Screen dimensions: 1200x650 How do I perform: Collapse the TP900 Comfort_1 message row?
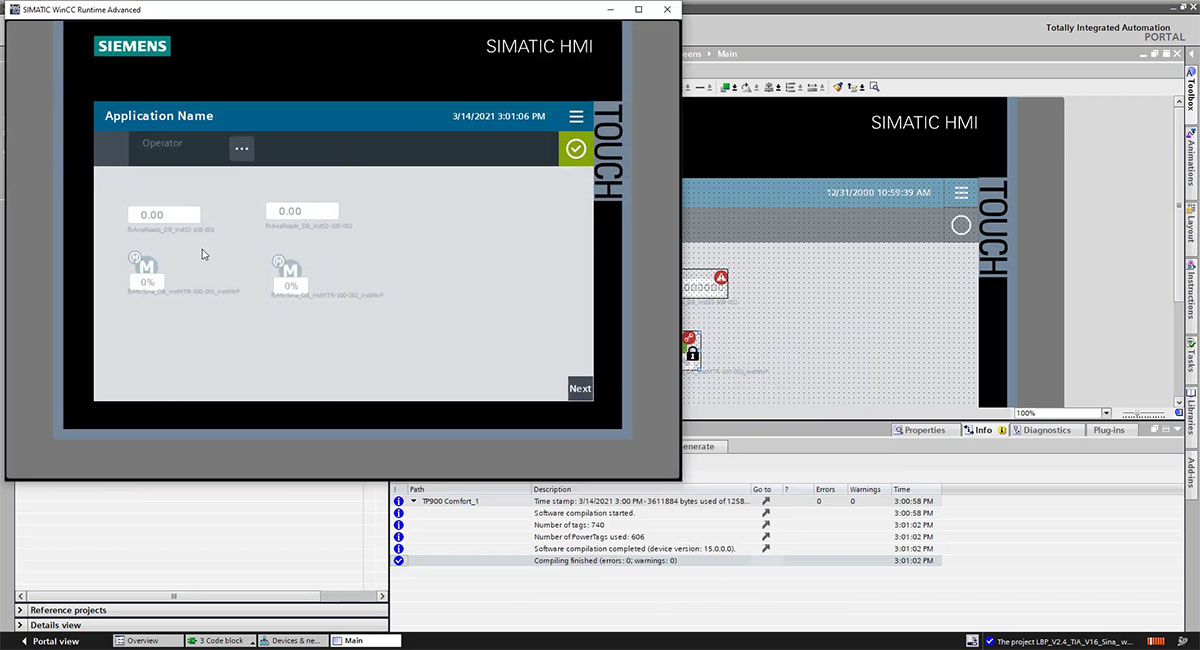click(x=414, y=501)
